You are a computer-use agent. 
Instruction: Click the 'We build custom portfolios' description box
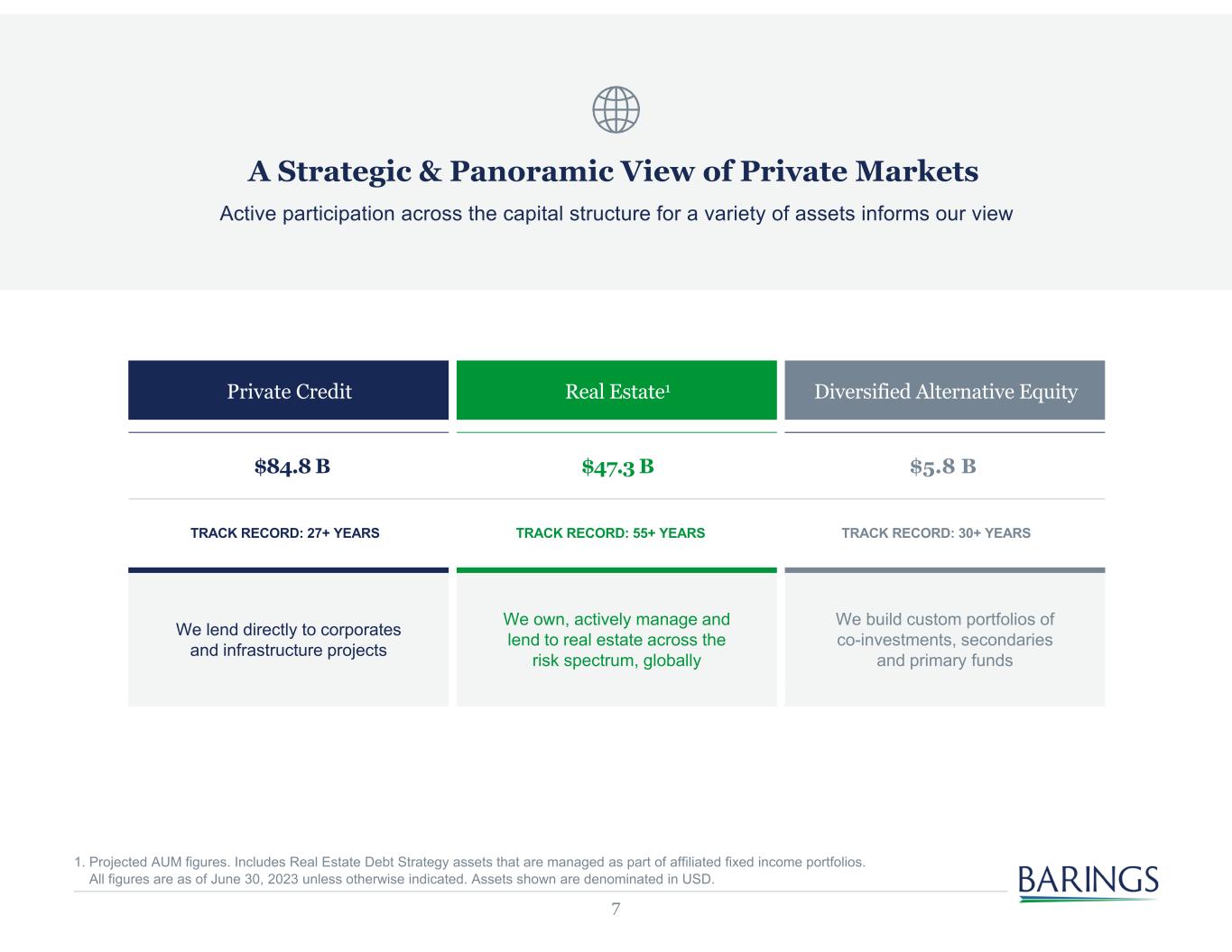(x=945, y=640)
